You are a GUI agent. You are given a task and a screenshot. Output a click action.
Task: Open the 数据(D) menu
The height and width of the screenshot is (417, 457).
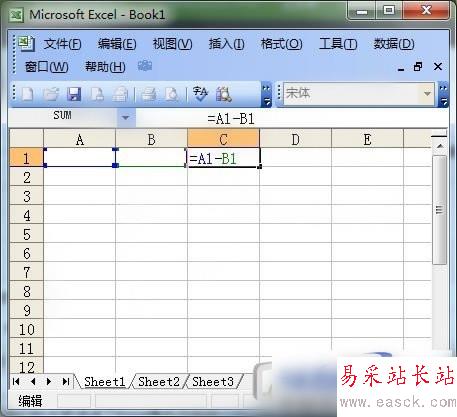pos(394,44)
